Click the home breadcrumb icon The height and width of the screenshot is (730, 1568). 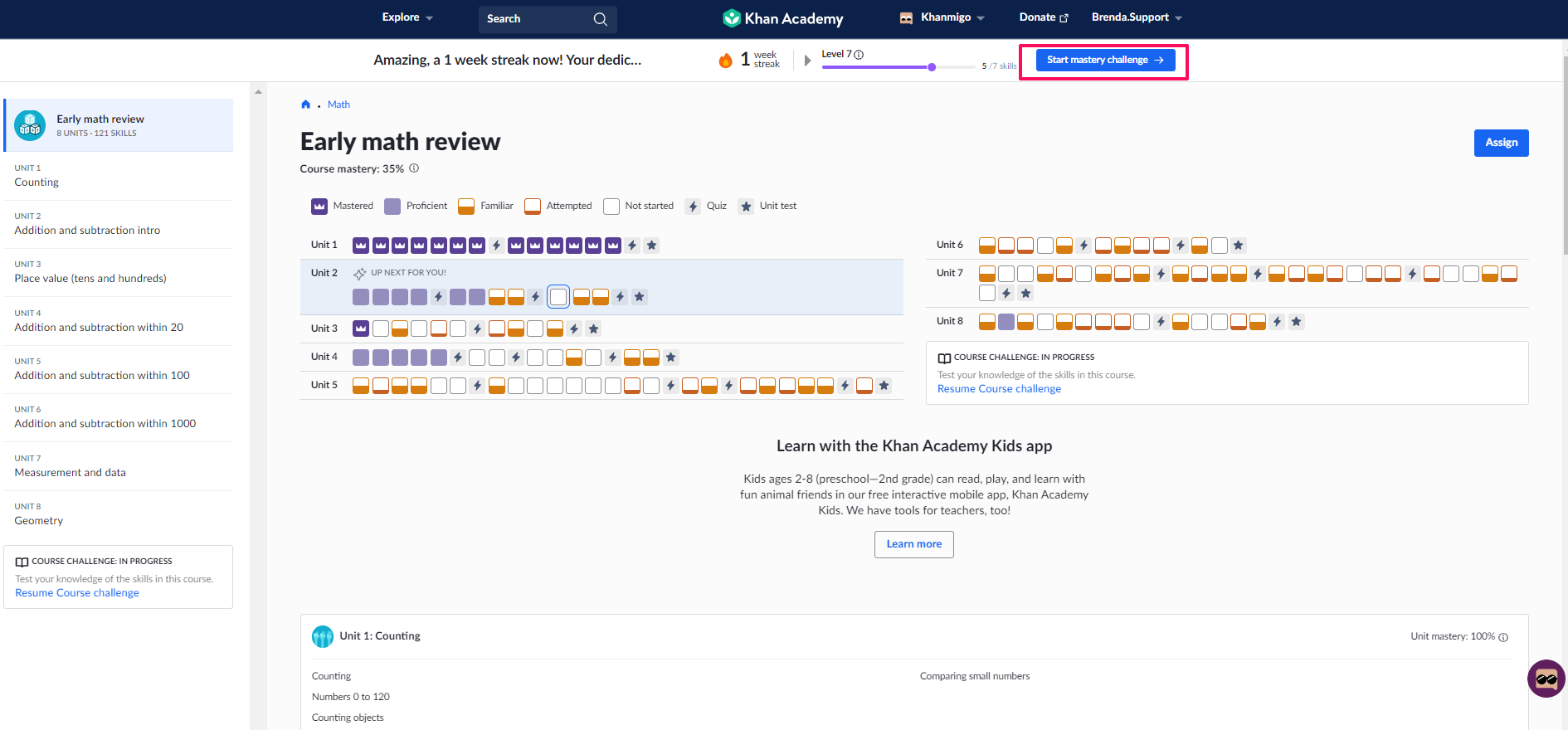[x=305, y=105]
